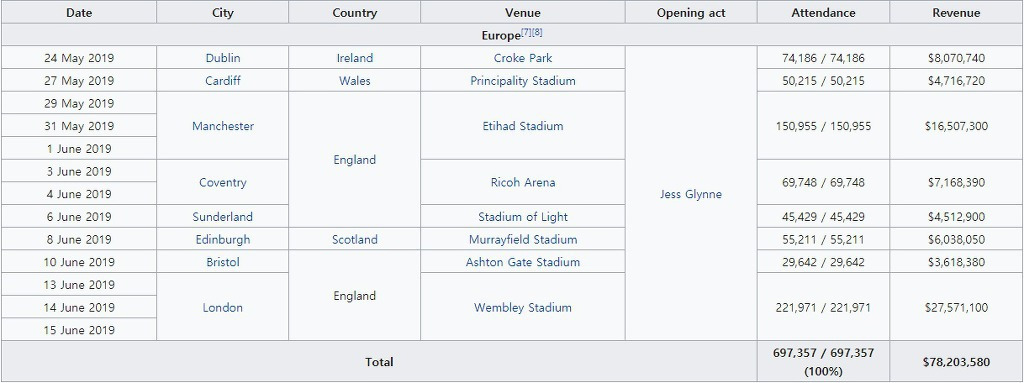The image size is (1024, 383).
Task: Click reference footnote 7 beside Europe
Action: point(526,32)
